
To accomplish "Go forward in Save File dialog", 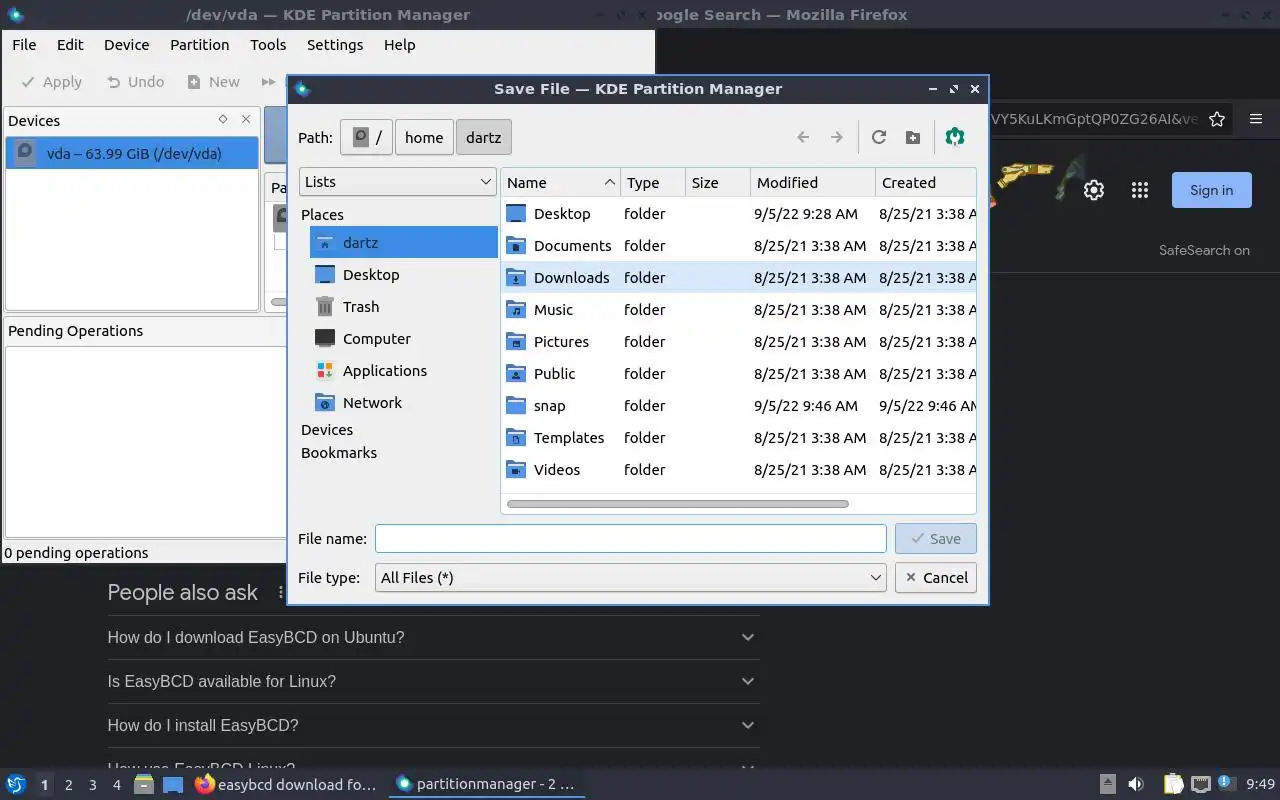I will point(837,137).
